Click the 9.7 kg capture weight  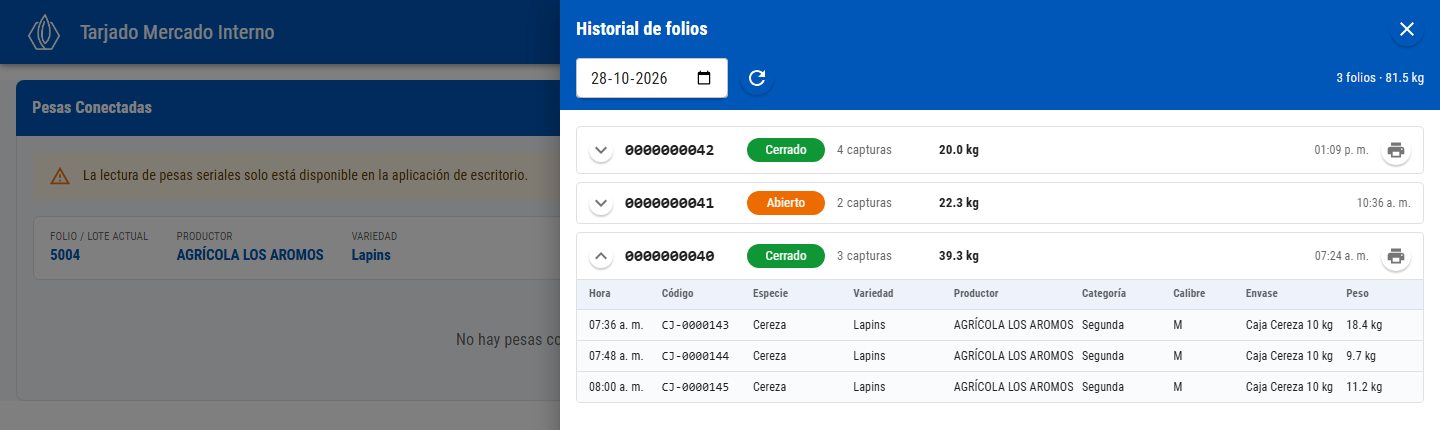[1361, 356]
